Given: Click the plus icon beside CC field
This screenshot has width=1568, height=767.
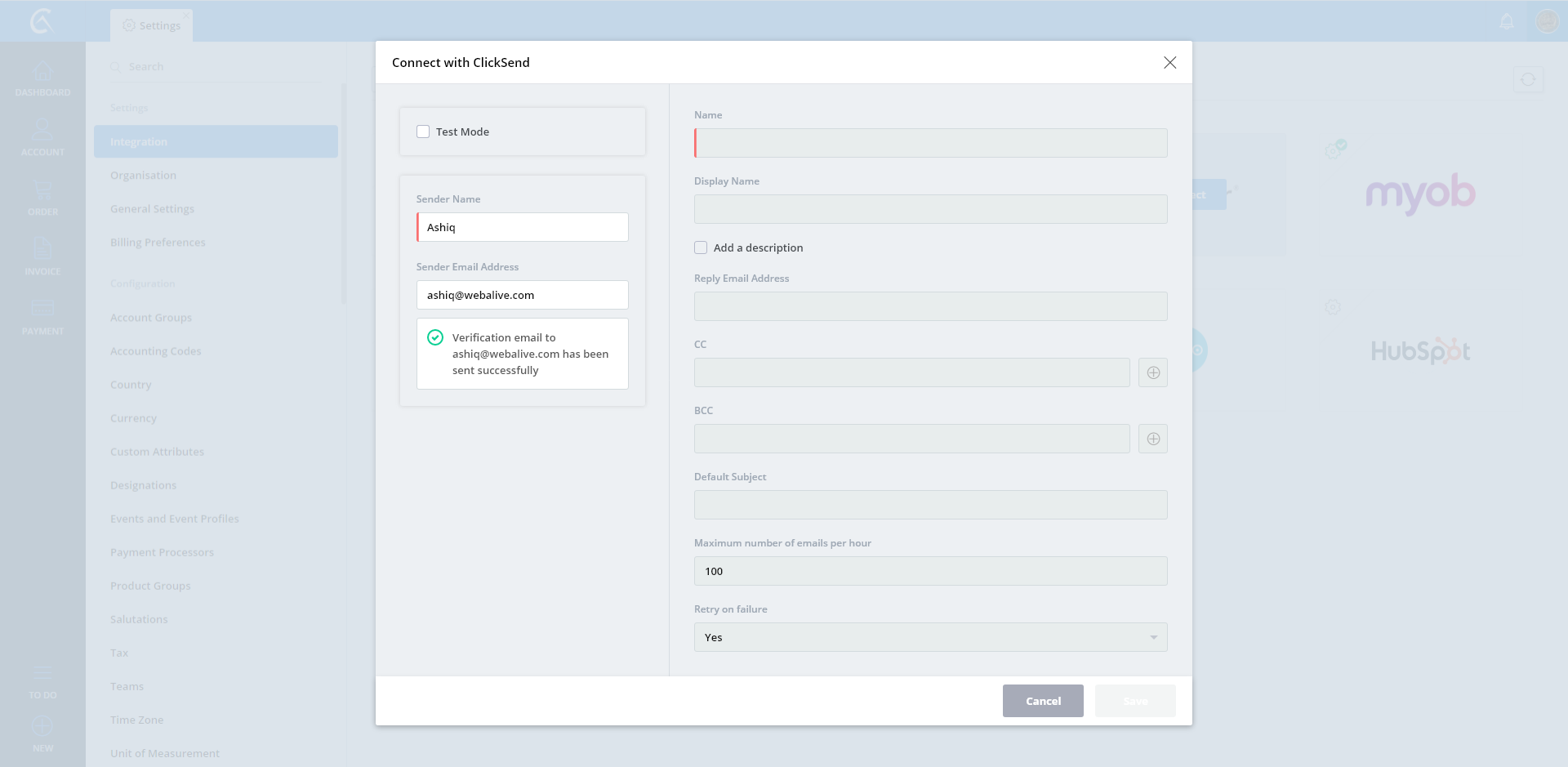Looking at the screenshot, I should click(1152, 372).
